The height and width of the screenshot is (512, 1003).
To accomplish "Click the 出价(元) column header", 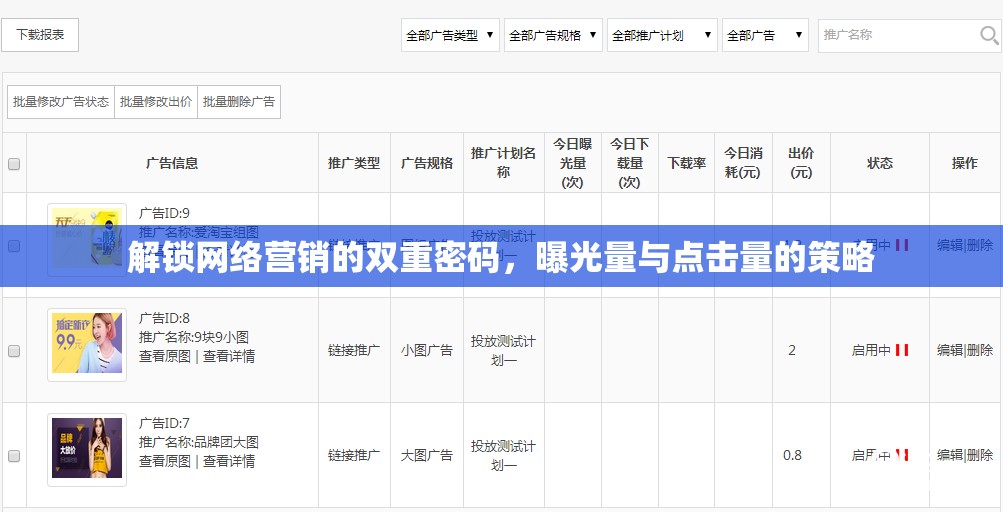I will click(x=801, y=163).
